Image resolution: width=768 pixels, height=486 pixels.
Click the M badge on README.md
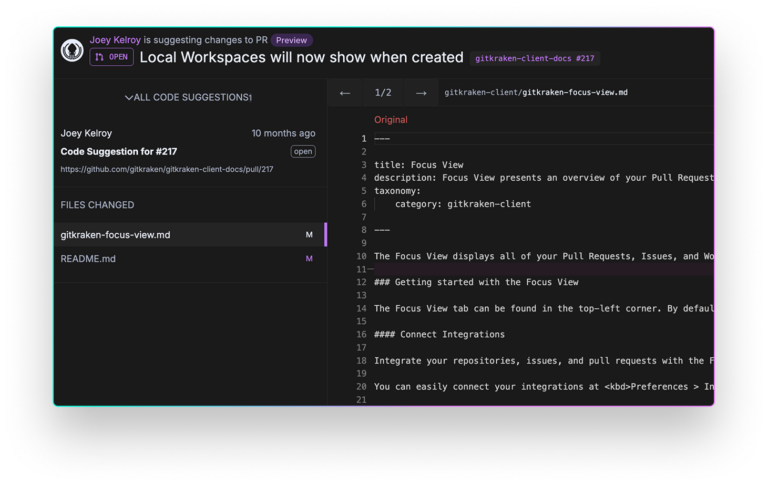click(x=309, y=259)
